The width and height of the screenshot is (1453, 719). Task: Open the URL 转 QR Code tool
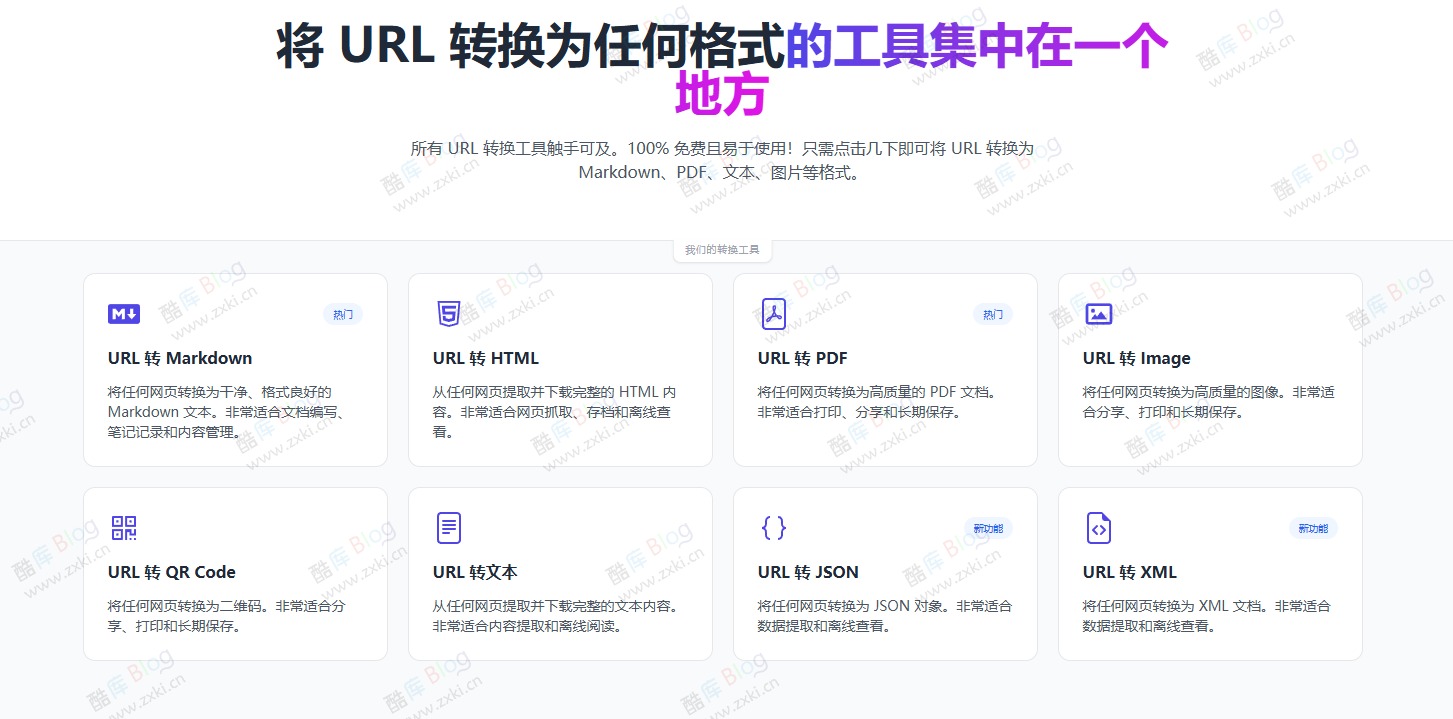pyautogui.click(x=171, y=572)
